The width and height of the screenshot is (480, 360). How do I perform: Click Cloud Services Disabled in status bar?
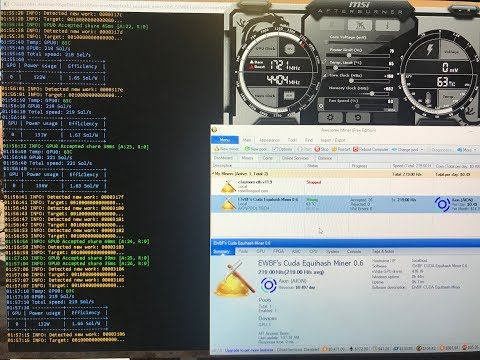(x=298, y=350)
